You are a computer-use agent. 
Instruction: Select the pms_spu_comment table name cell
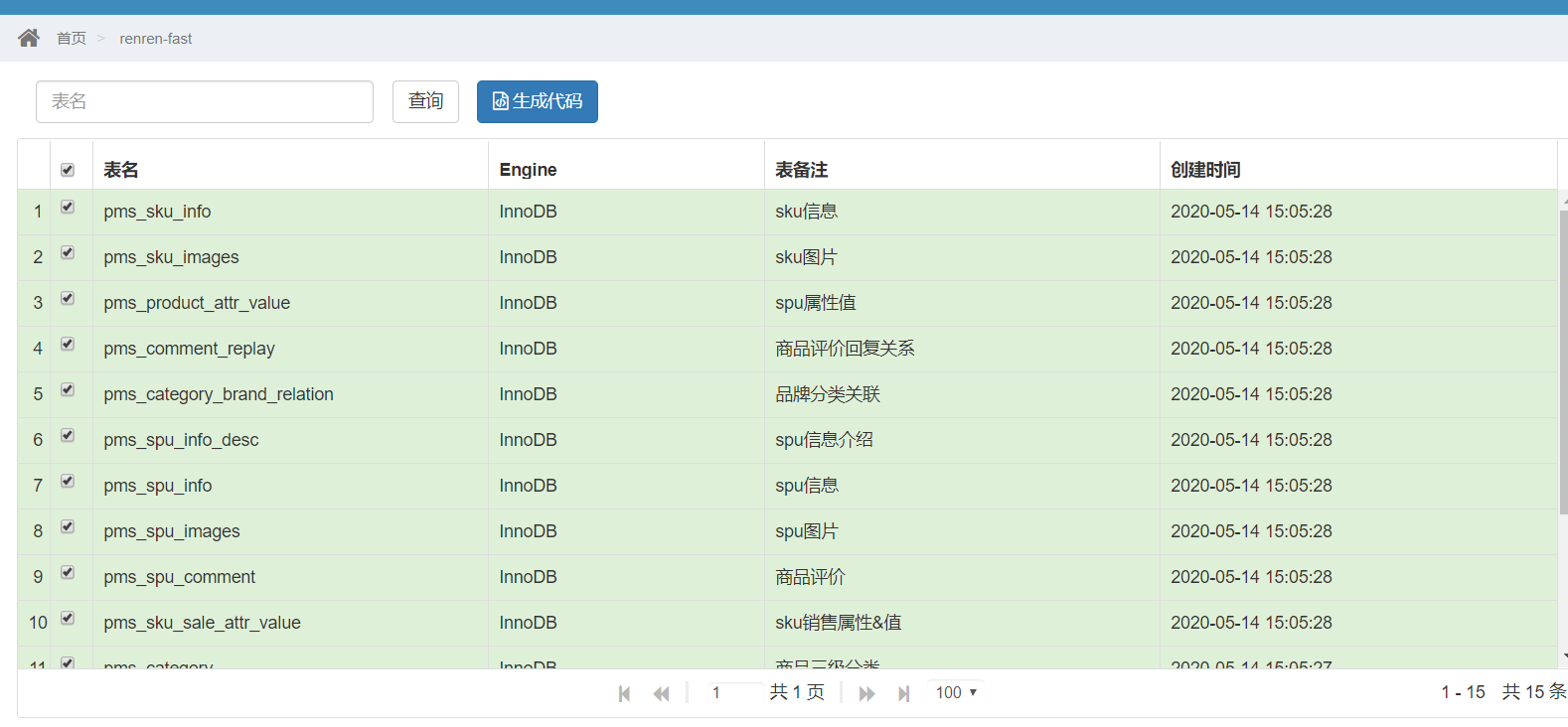click(290, 577)
